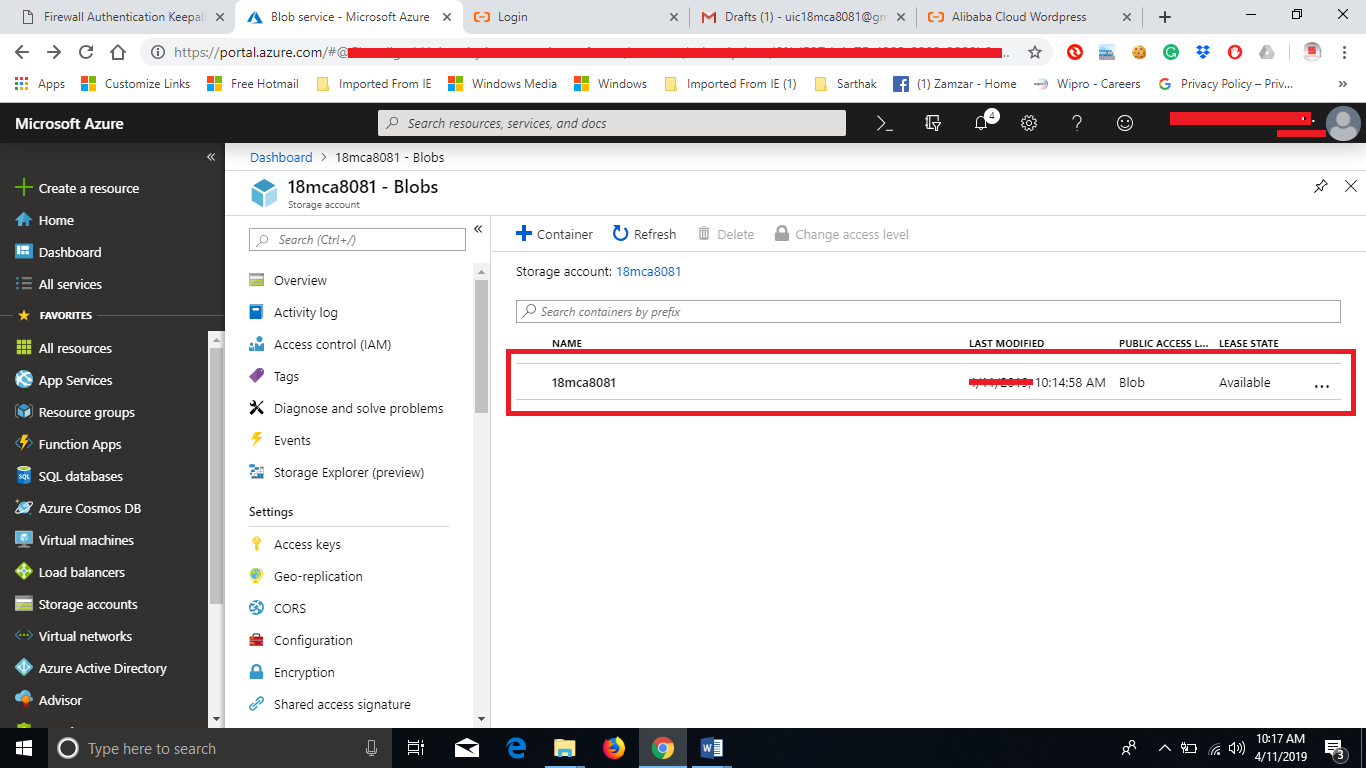Click Create a resource
1366x768 pixels.
pos(77,188)
